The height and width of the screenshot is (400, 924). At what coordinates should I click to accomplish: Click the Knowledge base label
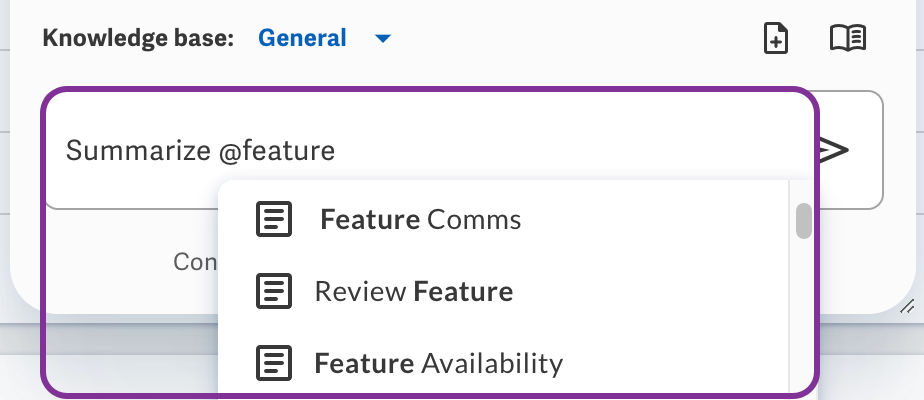click(x=138, y=38)
